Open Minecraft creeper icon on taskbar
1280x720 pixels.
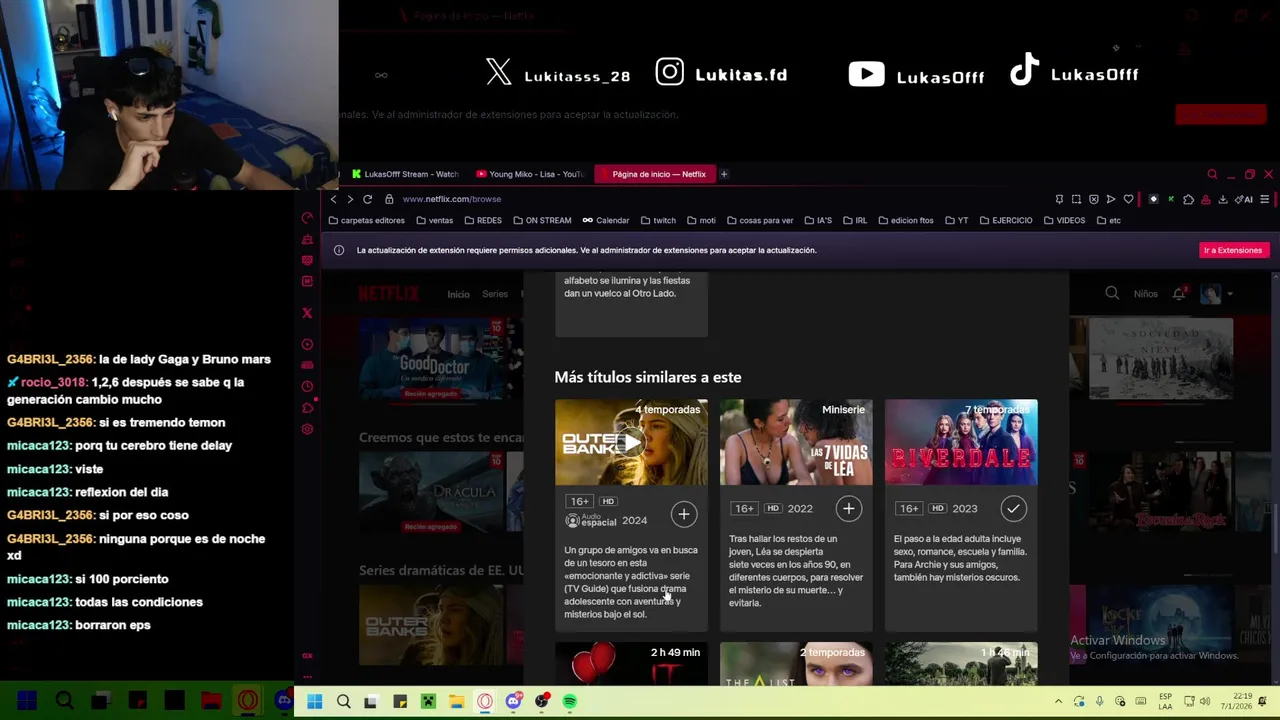428,702
